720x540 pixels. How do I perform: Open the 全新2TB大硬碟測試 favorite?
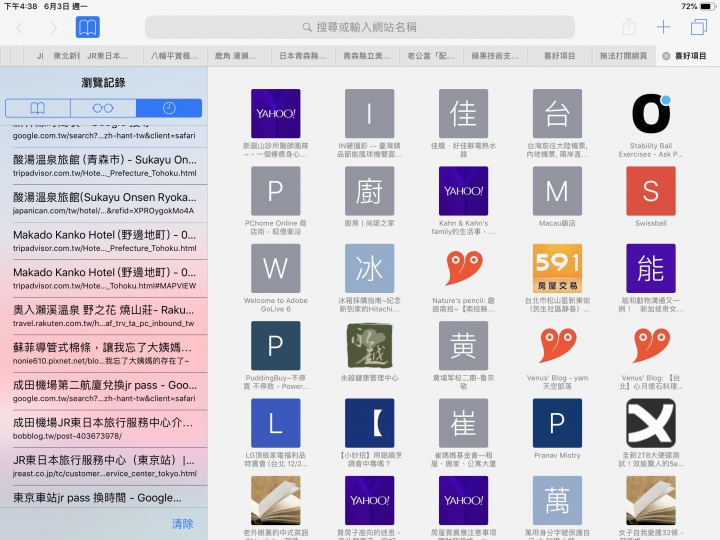[651, 423]
